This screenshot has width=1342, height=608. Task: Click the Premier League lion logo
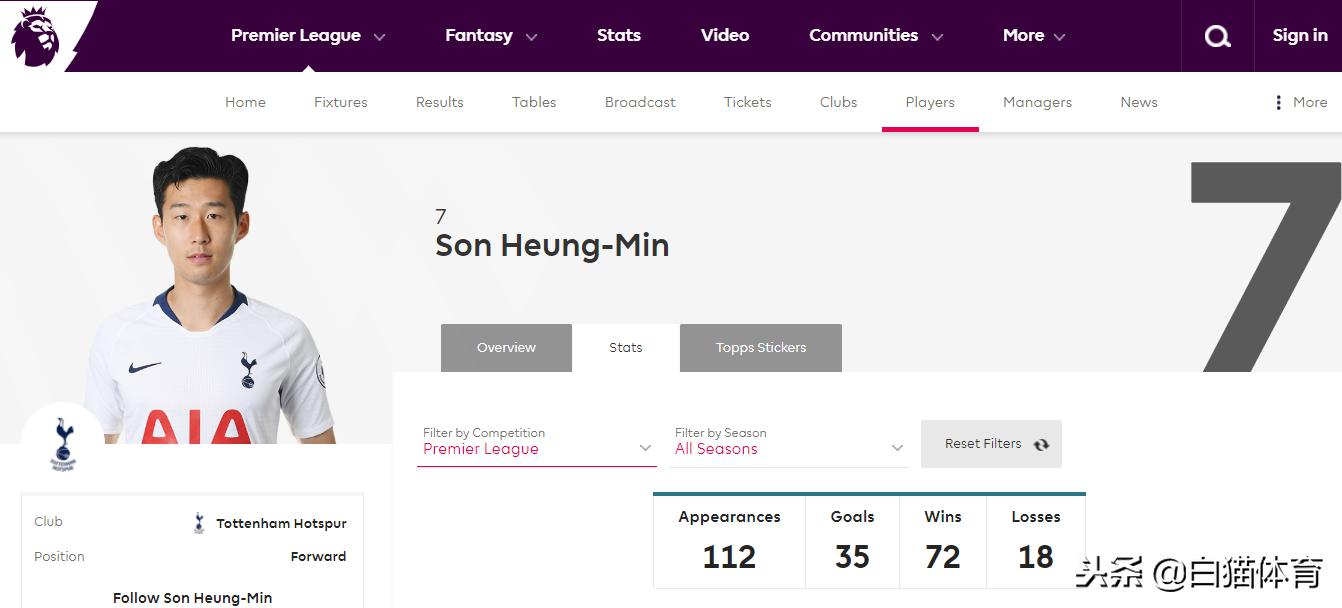(x=36, y=35)
